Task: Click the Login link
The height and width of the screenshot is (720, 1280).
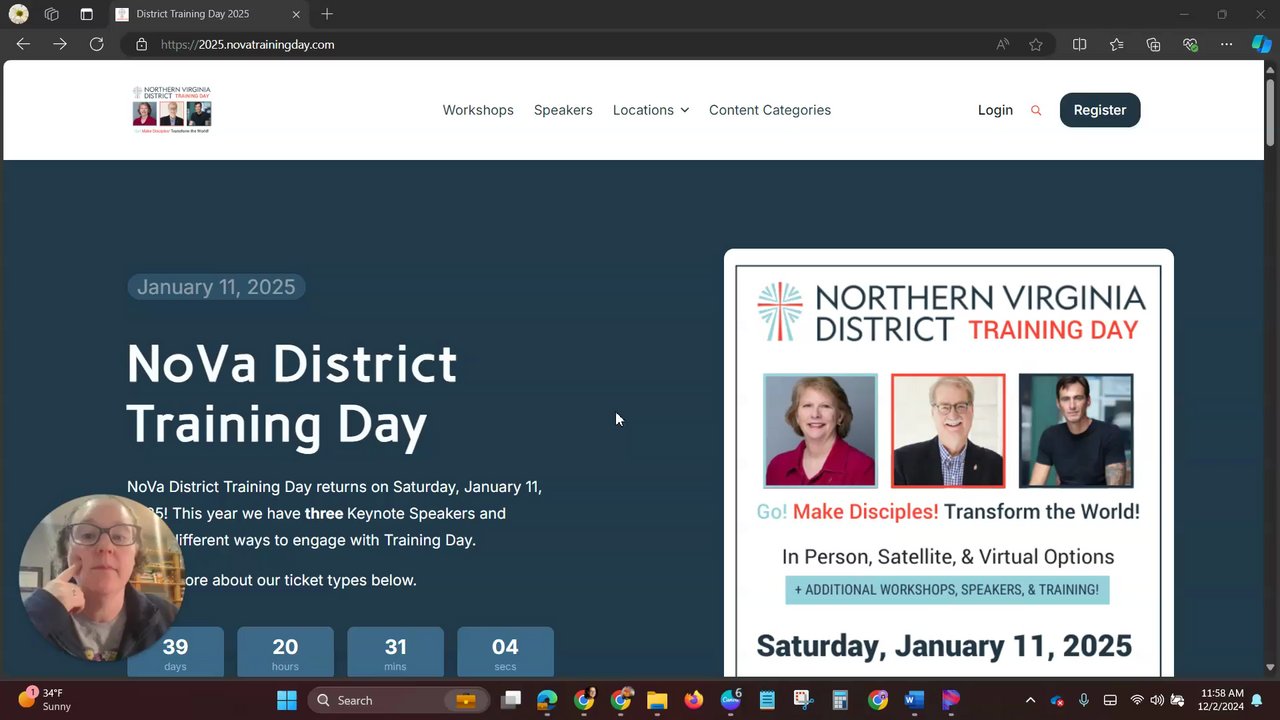Action: [x=995, y=110]
